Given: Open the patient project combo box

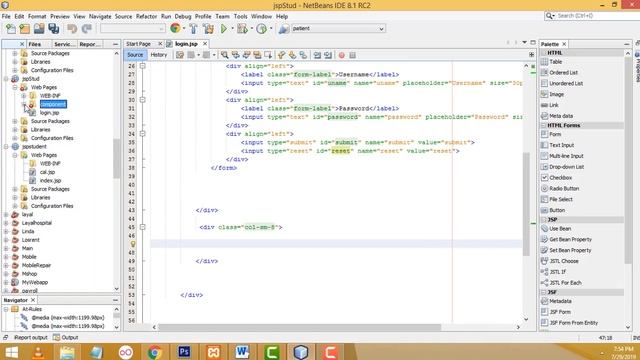Looking at the screenshot, I should click(338, 29).
